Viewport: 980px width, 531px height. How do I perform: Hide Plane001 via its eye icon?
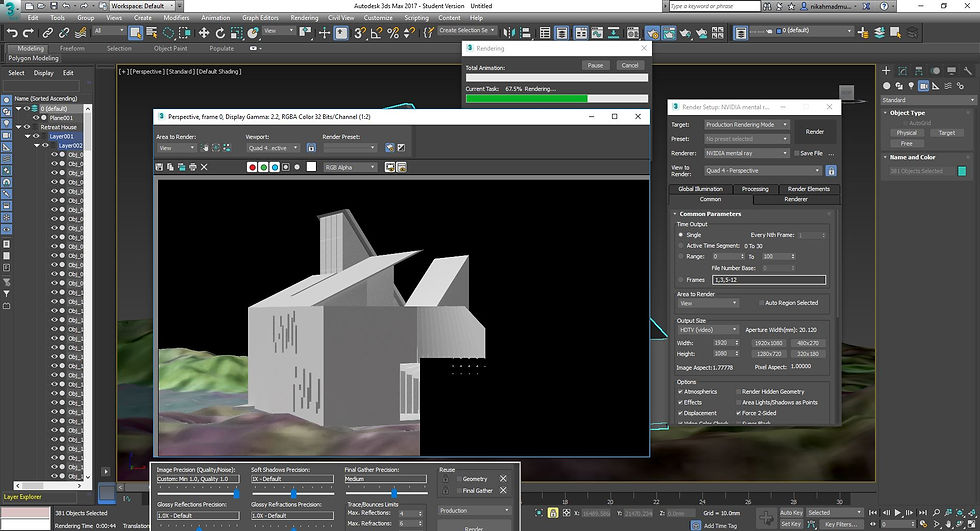click(x=36, y=117)
